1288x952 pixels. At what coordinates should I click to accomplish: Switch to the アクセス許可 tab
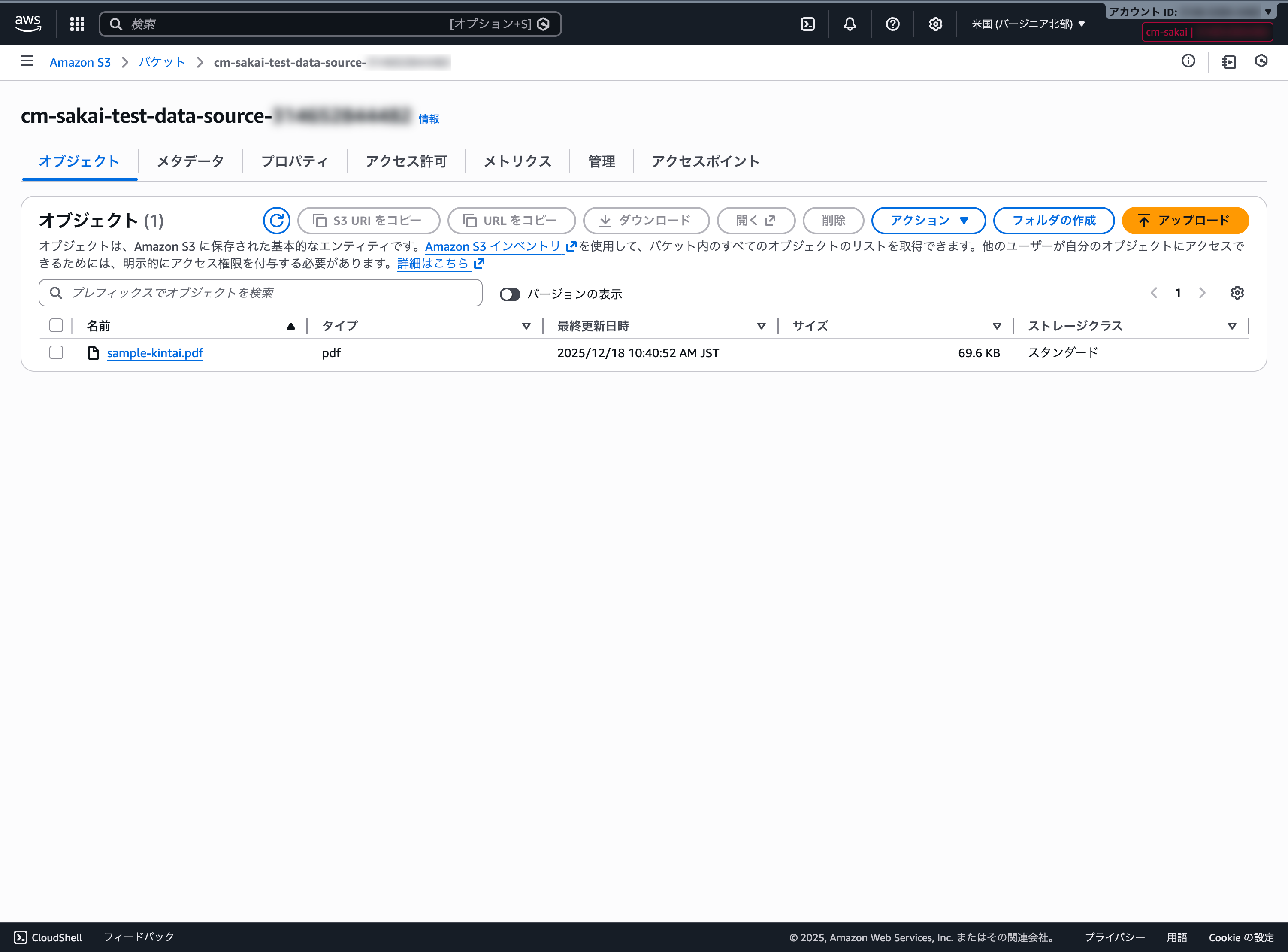tap(406, 161)
